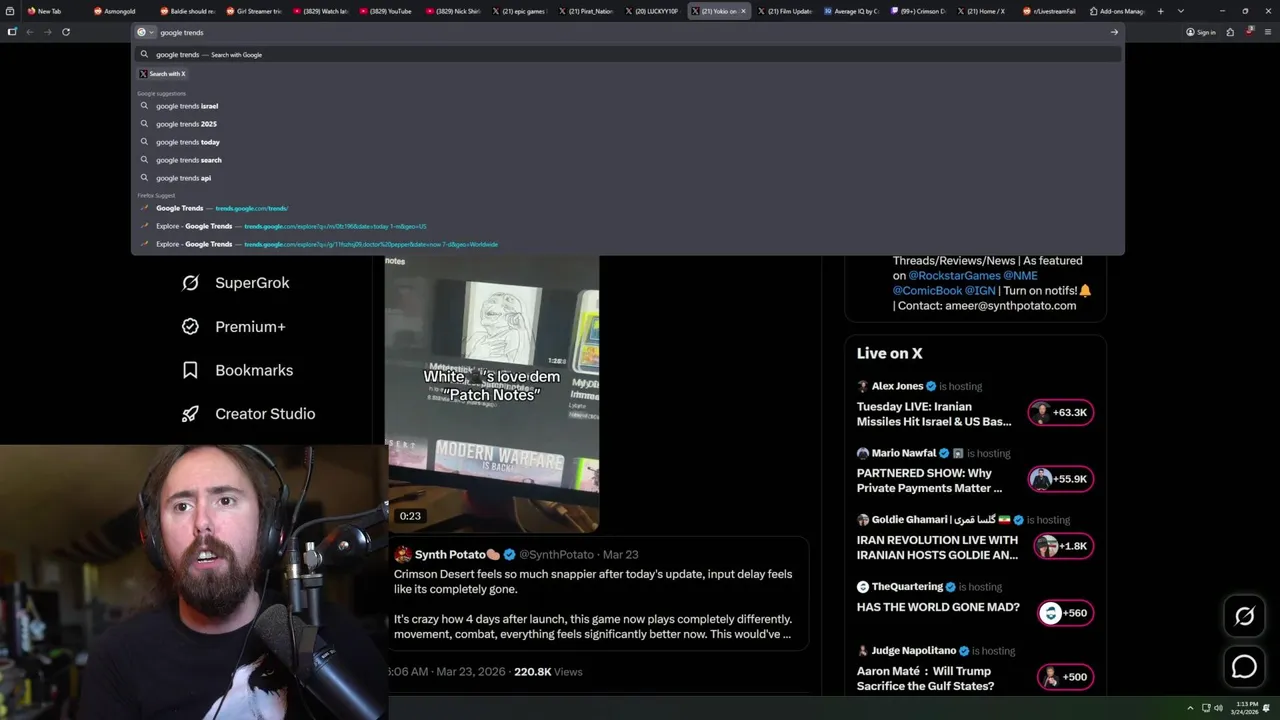Switch to the Baldie should tab
Viewport: 1280px width, 720px height.
(x=186, y=11)
